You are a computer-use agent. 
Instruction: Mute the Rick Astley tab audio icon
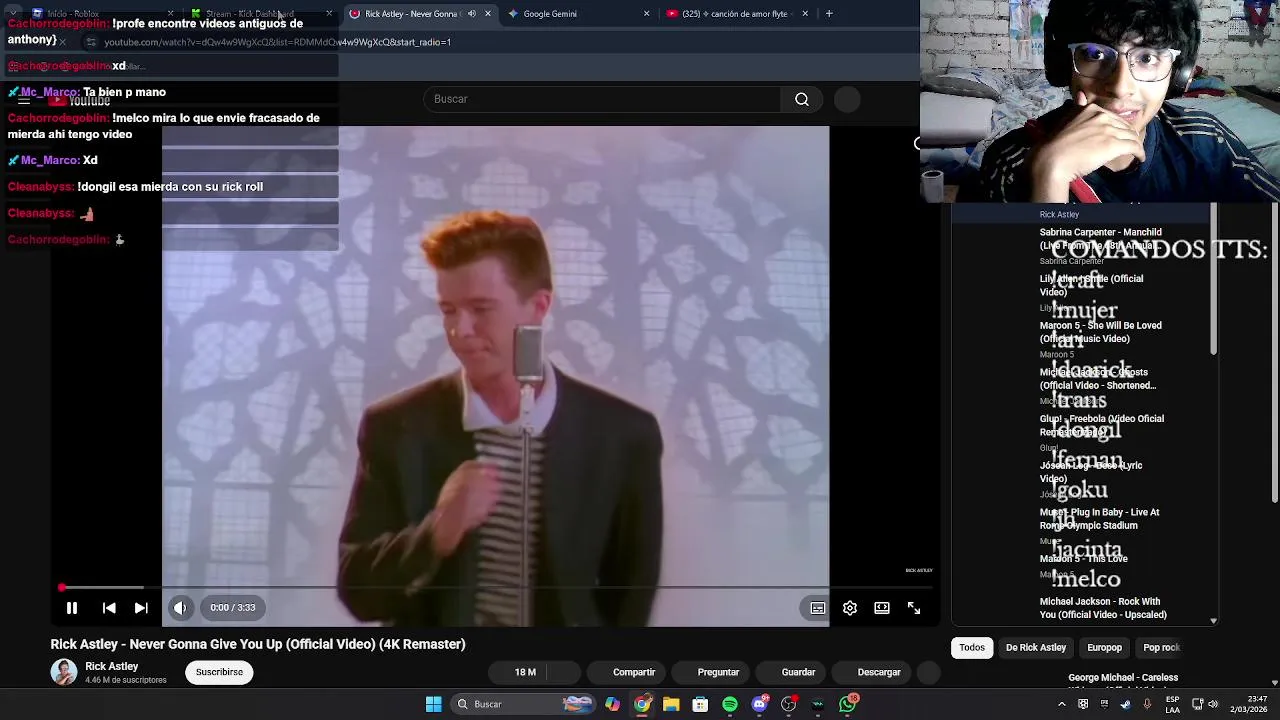(x=472, y=14)
